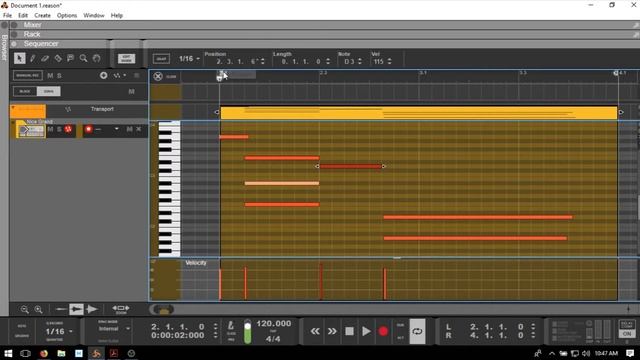Screen dimensions: 640x360
Task: Choose the medium track height icon
Action: [76, 309]
